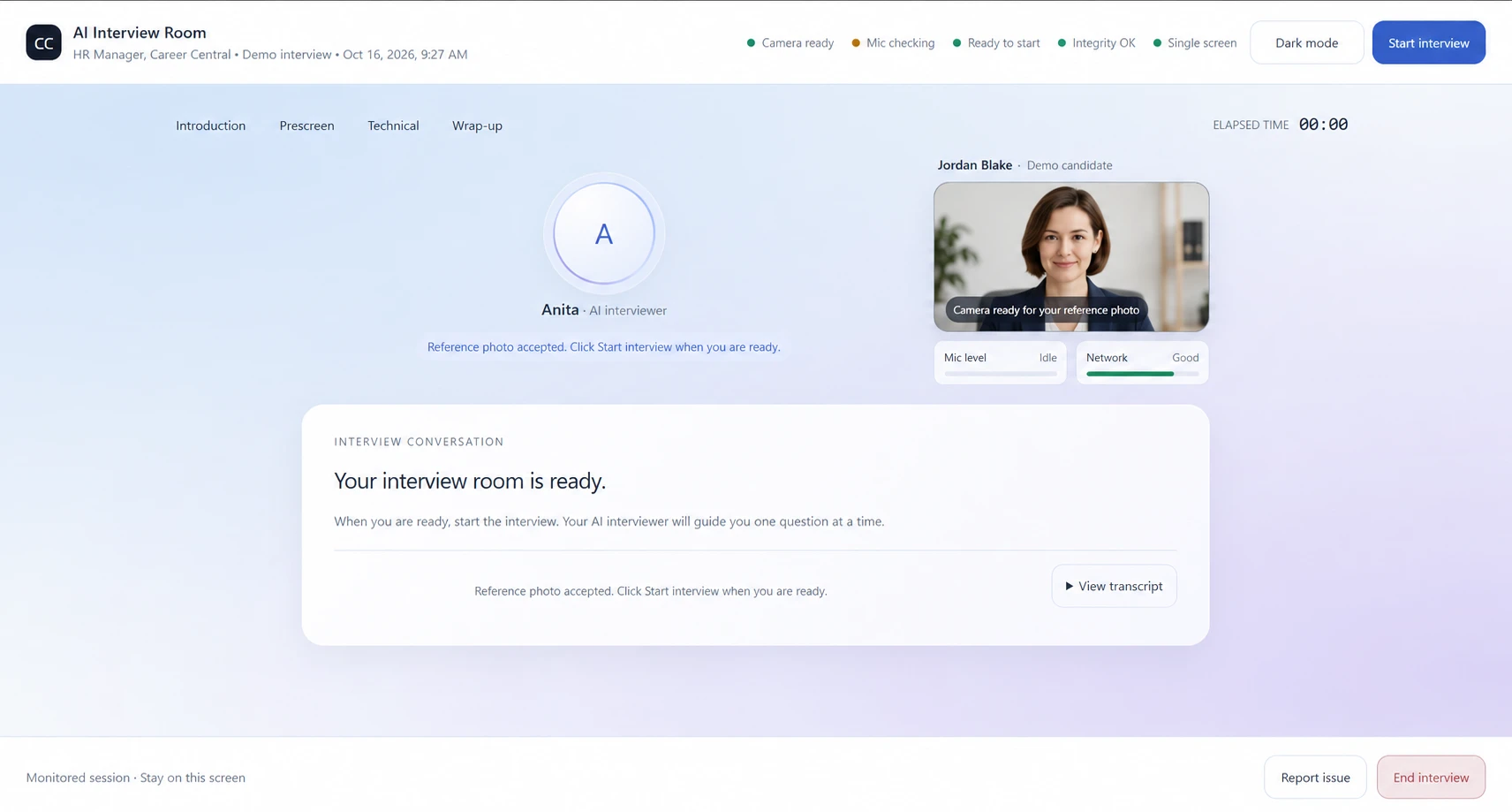
Task: Click the Report issue button
Action: [x=1315, y=778]
